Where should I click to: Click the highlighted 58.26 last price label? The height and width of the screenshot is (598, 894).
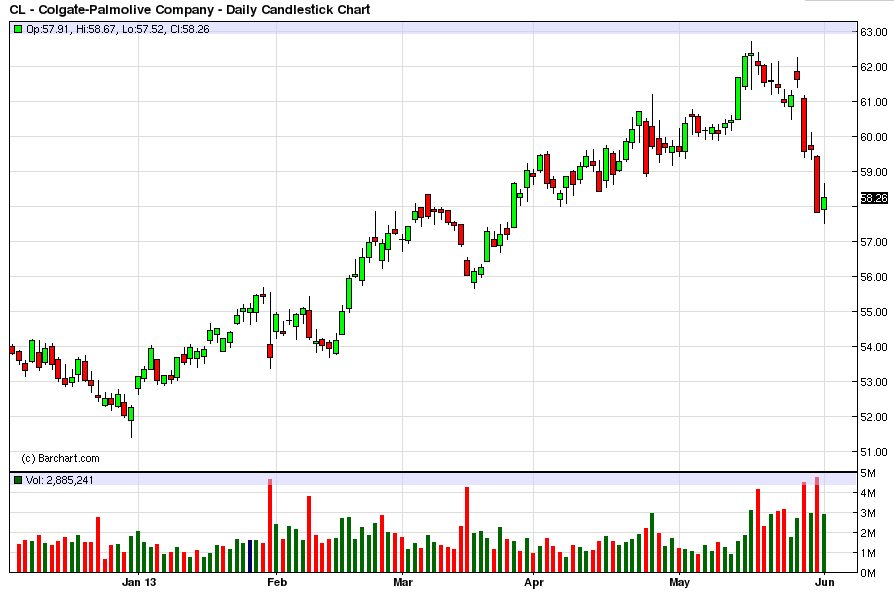click(873, 198)
